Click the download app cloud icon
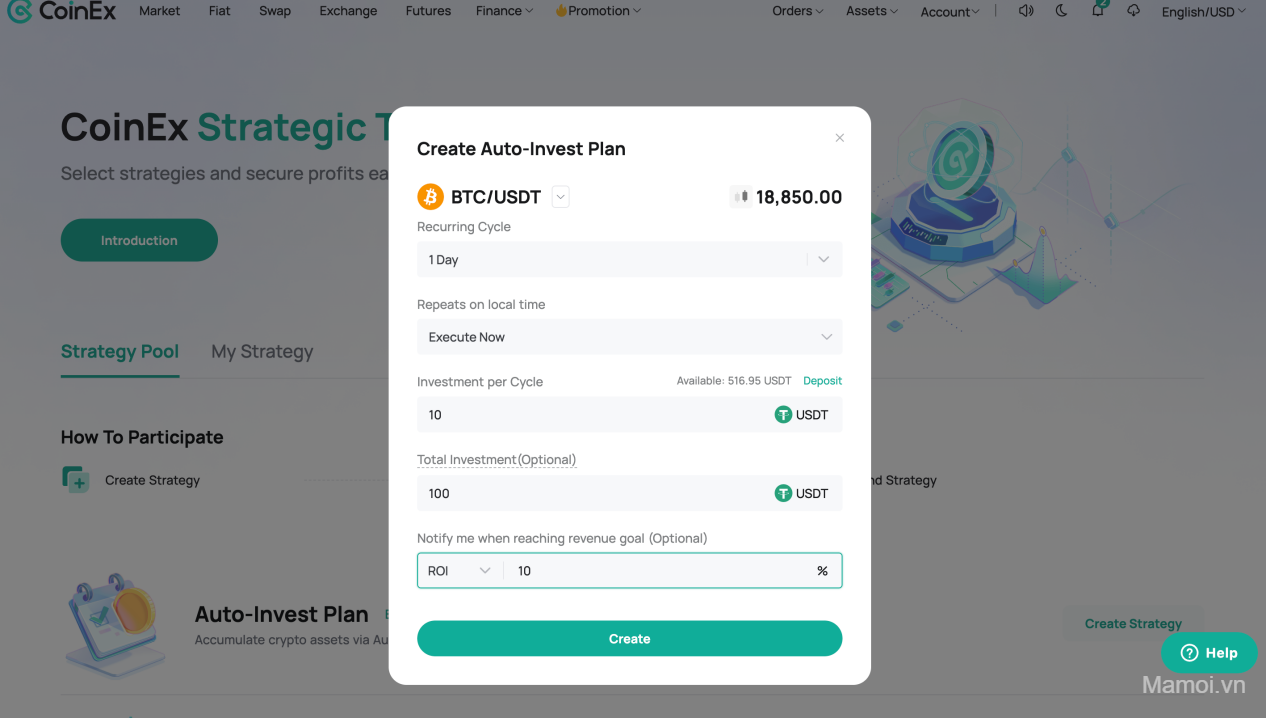The width and height of the screenshot is (1266, 718). tap(1133, 11)
